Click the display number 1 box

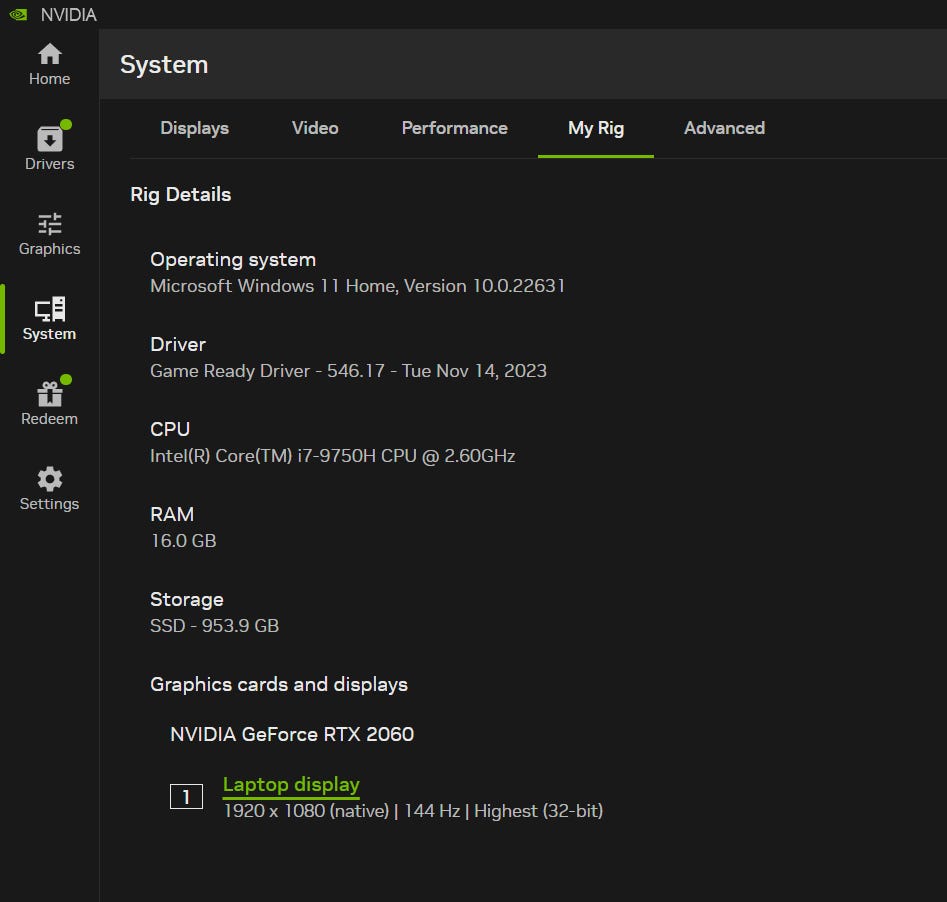186,797
